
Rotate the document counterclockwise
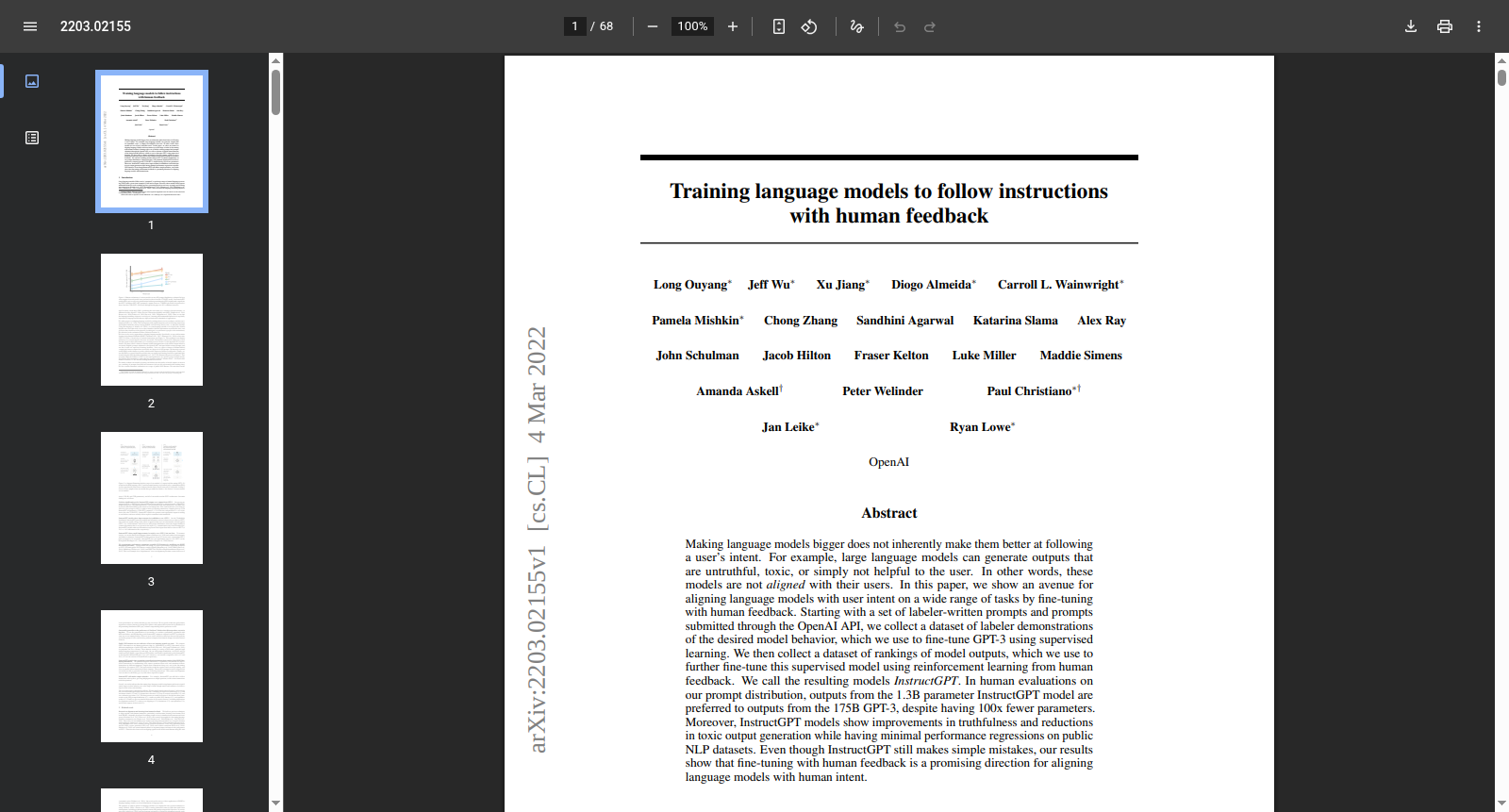click(809, 26)
